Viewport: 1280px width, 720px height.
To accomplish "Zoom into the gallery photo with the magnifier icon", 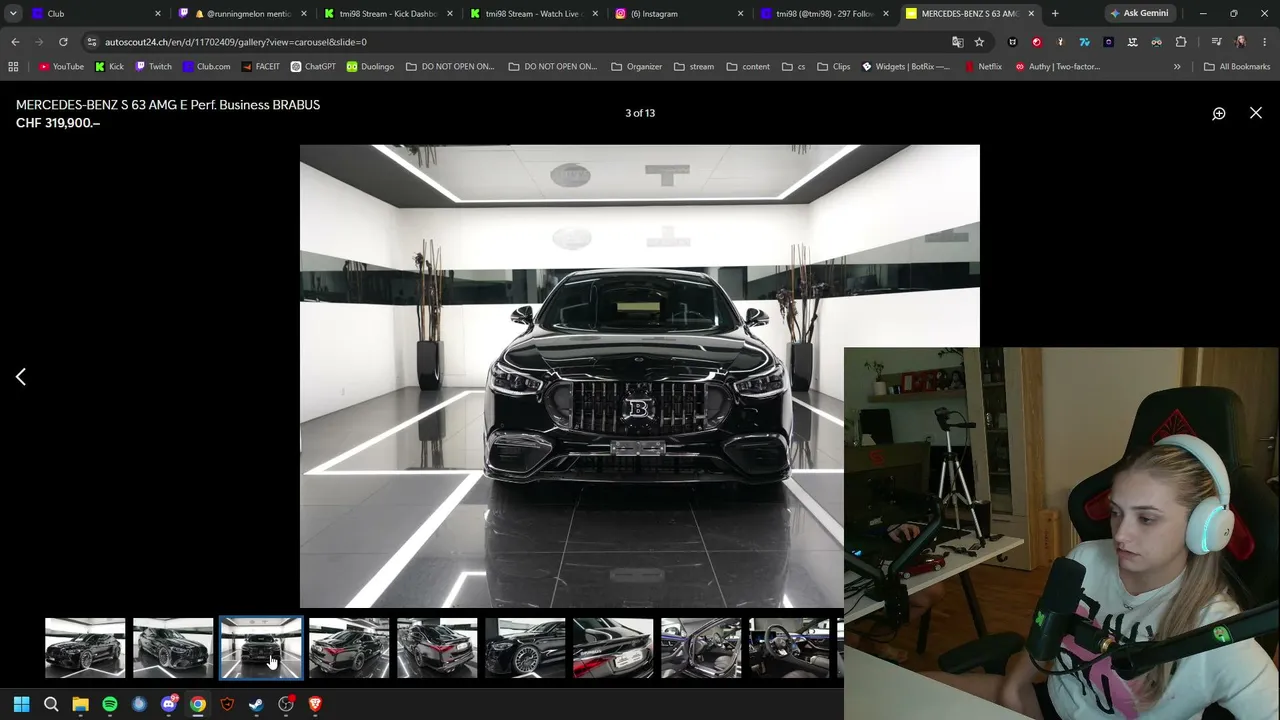I will tap(1219, 114).
